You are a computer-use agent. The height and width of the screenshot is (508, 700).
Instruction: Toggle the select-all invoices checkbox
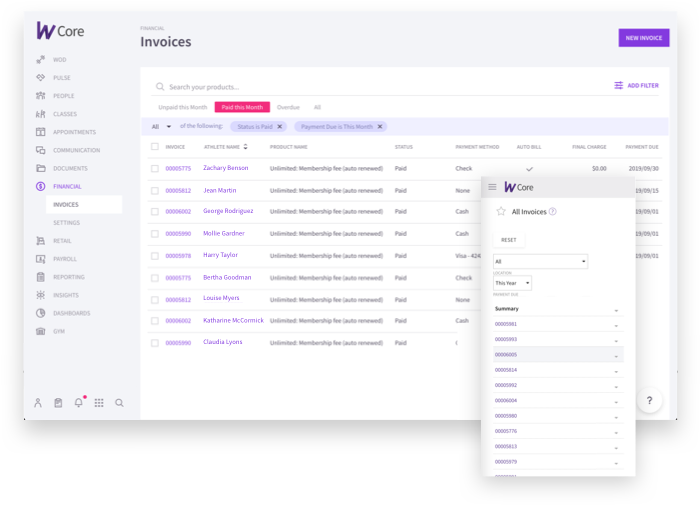coord(154,146)
